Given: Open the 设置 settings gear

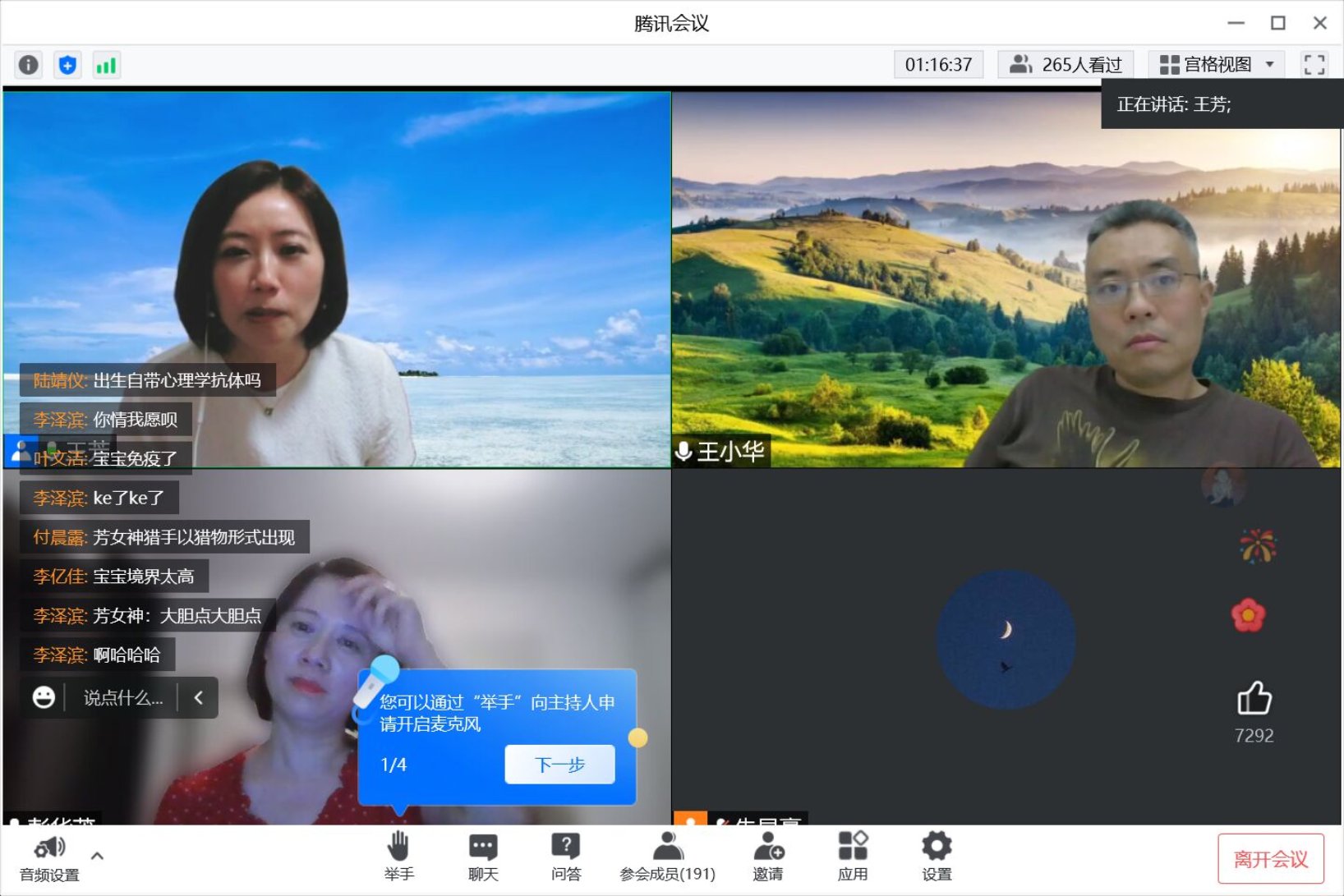Looking at the screenshot, I should point(936,856).
